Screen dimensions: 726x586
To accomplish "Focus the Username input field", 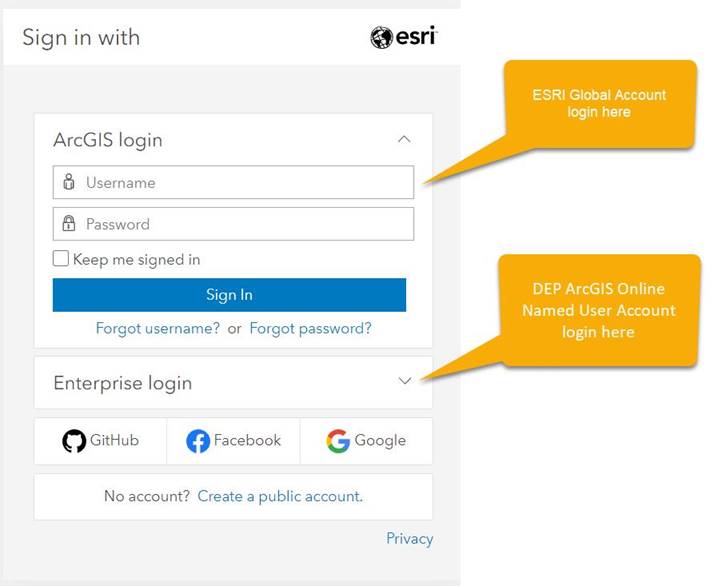I will coord(233,182).
